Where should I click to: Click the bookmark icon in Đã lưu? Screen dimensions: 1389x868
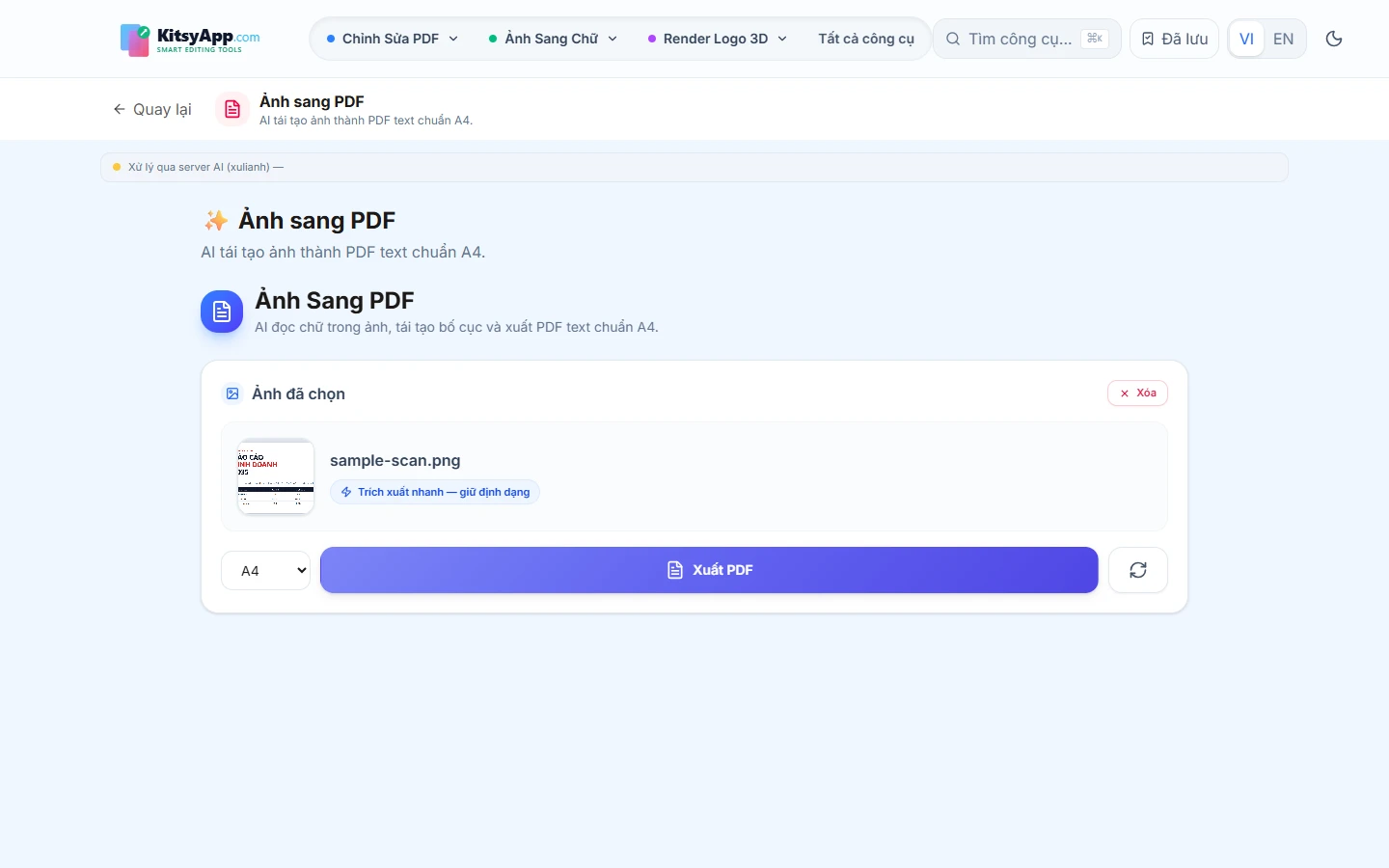tap(1148, 39)
